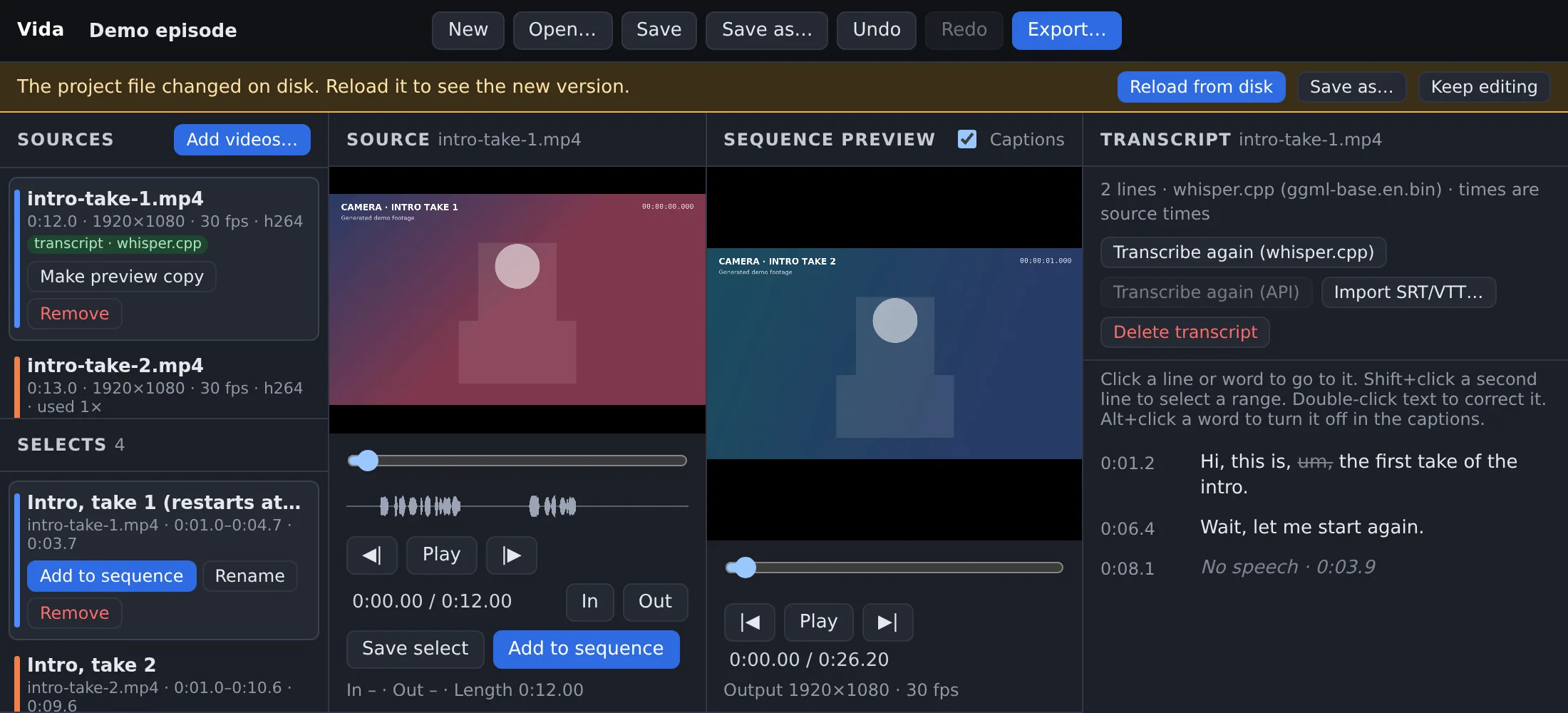Click the New project button
The width and height of the screenshot is (1568, 713).
point(468,30)
